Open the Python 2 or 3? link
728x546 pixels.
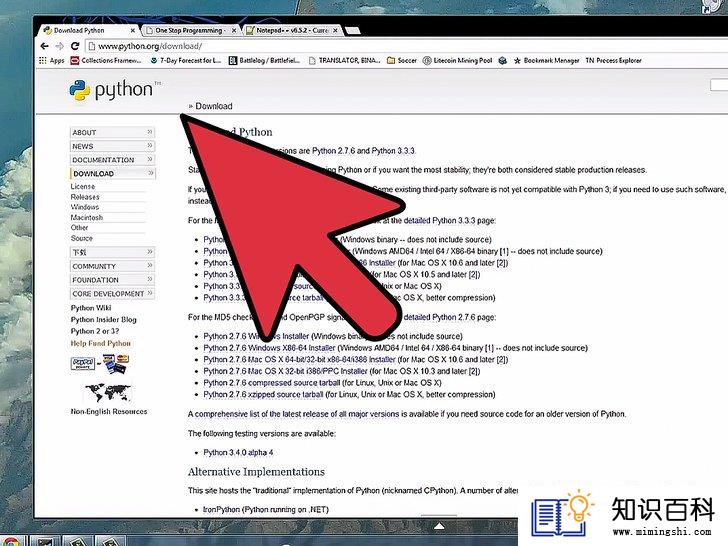(95, 331)
